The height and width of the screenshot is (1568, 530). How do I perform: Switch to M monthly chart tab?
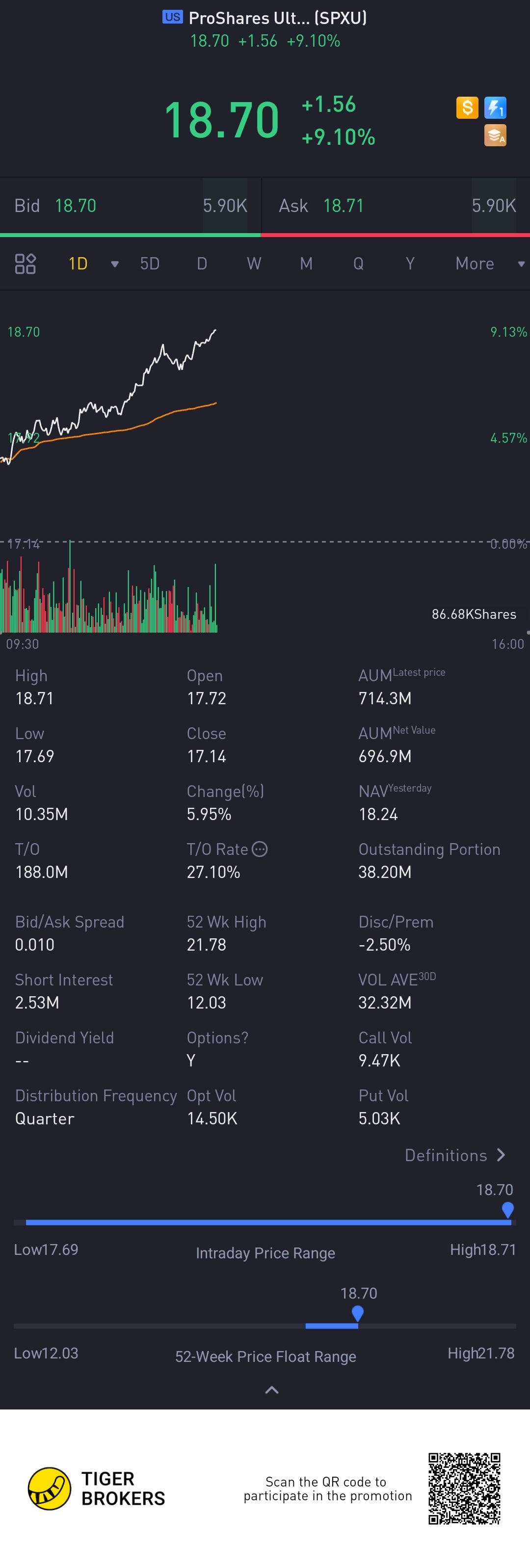pyautogui.click(x=306, y=264)
